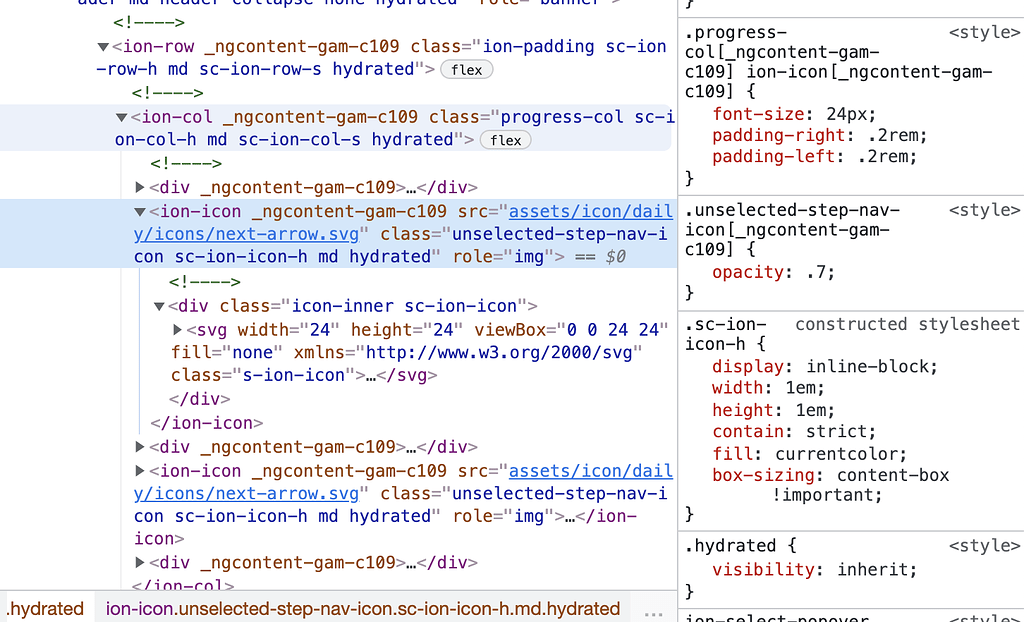Image resolution: width=1024 pixels, height=622 pixels.
Task: Select the .hydrated breadcrumb item
Action: pos(45,608)
